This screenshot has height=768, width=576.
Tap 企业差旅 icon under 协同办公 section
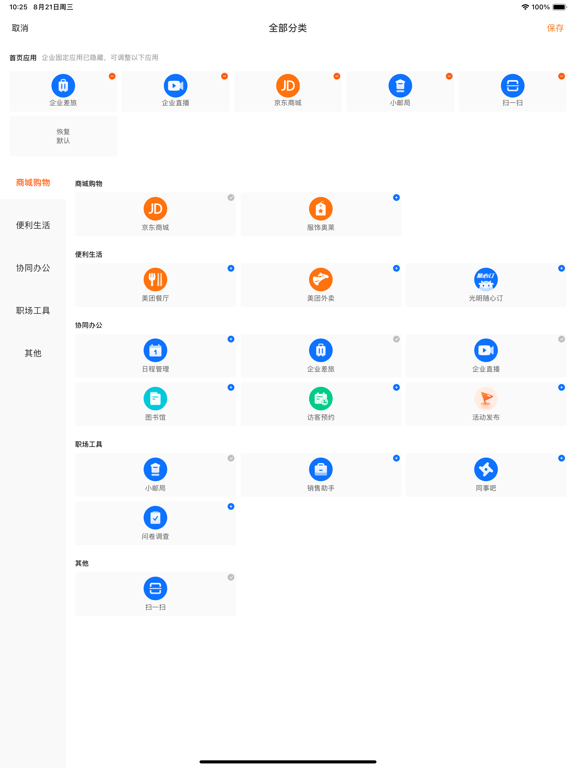[321, 351]
